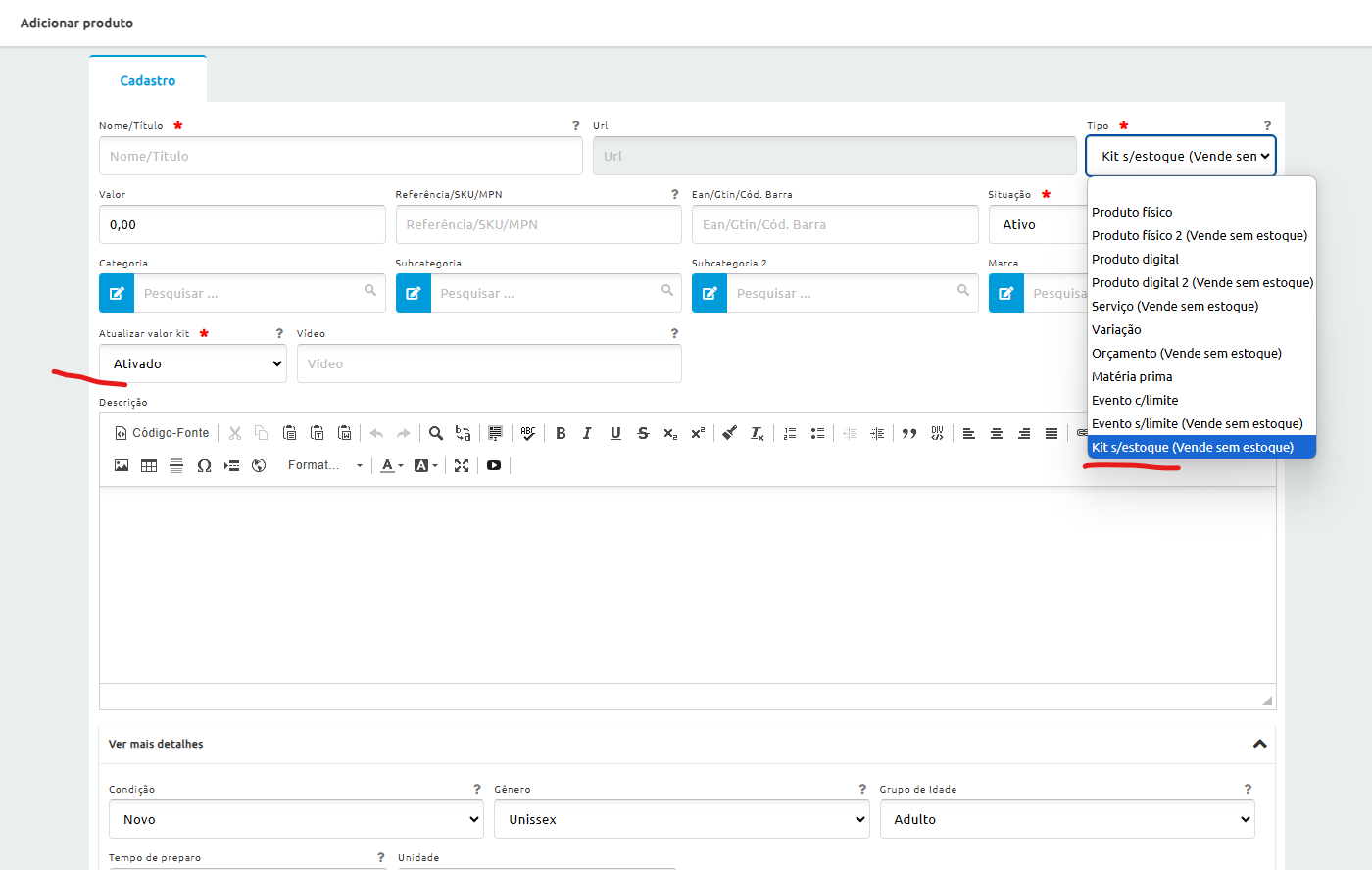Select Kit s/estoque (Vende sem estoque)

1201,447
